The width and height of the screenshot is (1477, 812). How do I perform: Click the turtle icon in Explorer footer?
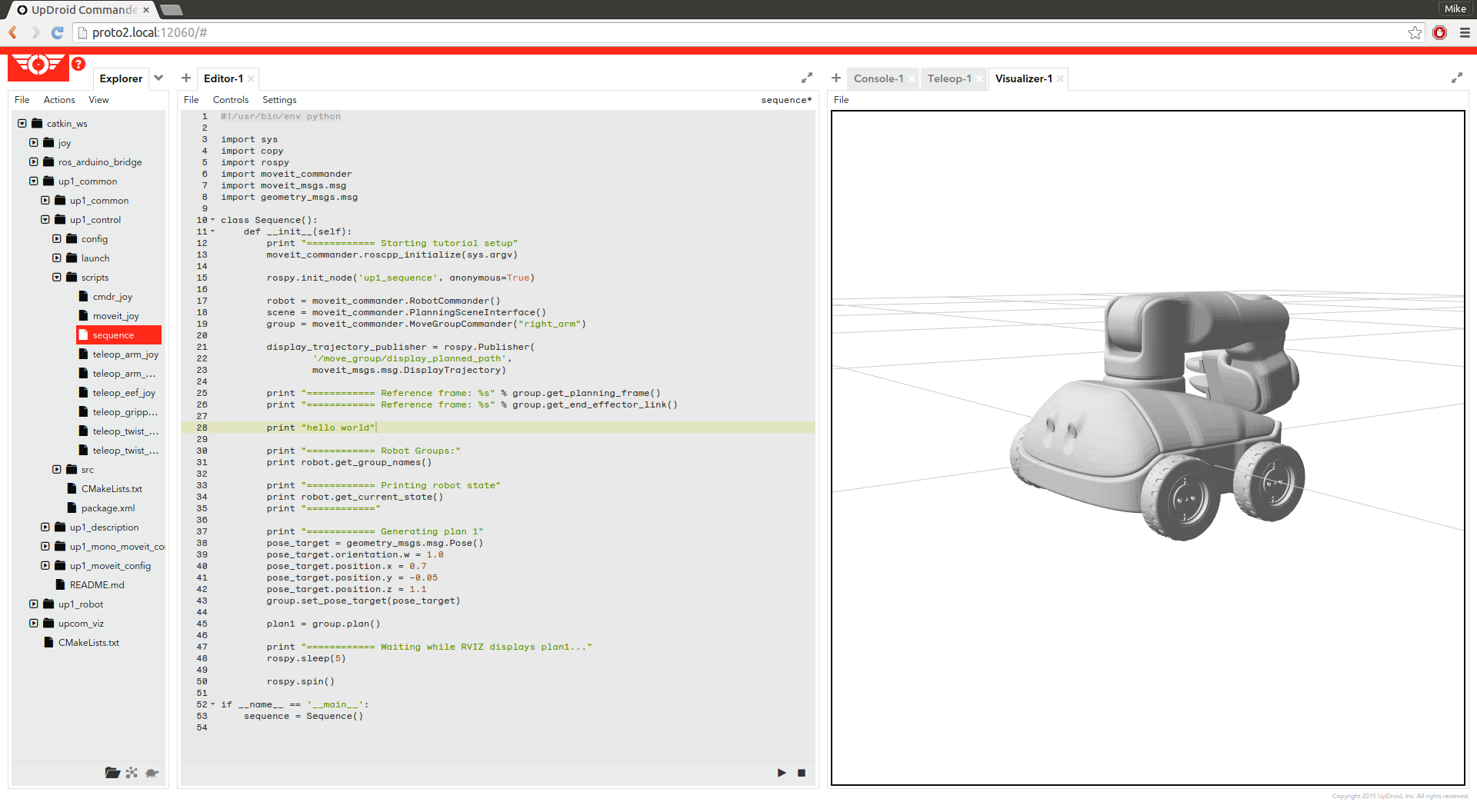point(152,773)
